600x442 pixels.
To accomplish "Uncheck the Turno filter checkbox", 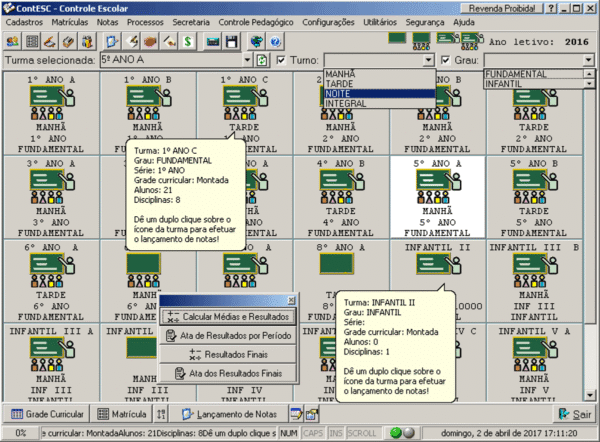I will 281,61.
